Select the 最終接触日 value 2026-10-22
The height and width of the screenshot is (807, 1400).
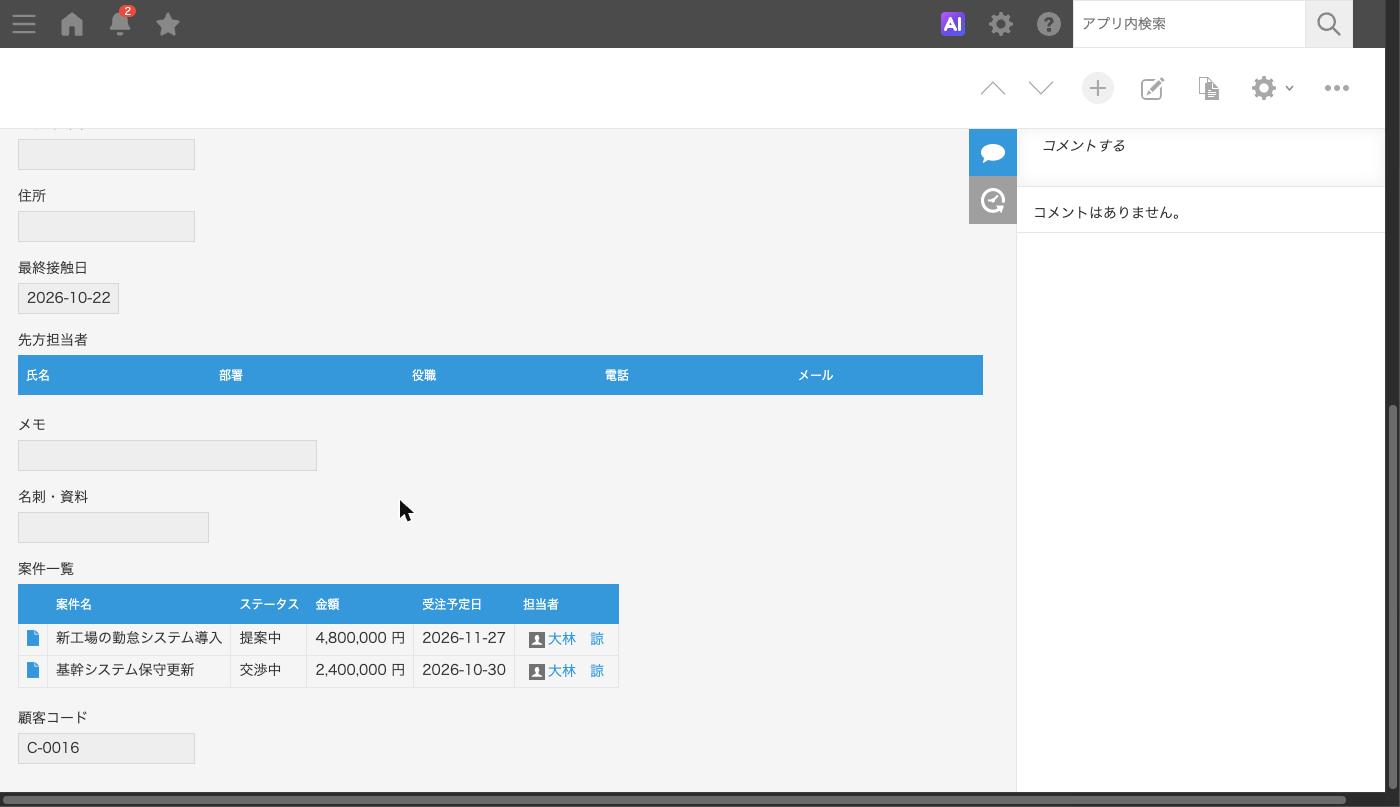pos(68,298)
